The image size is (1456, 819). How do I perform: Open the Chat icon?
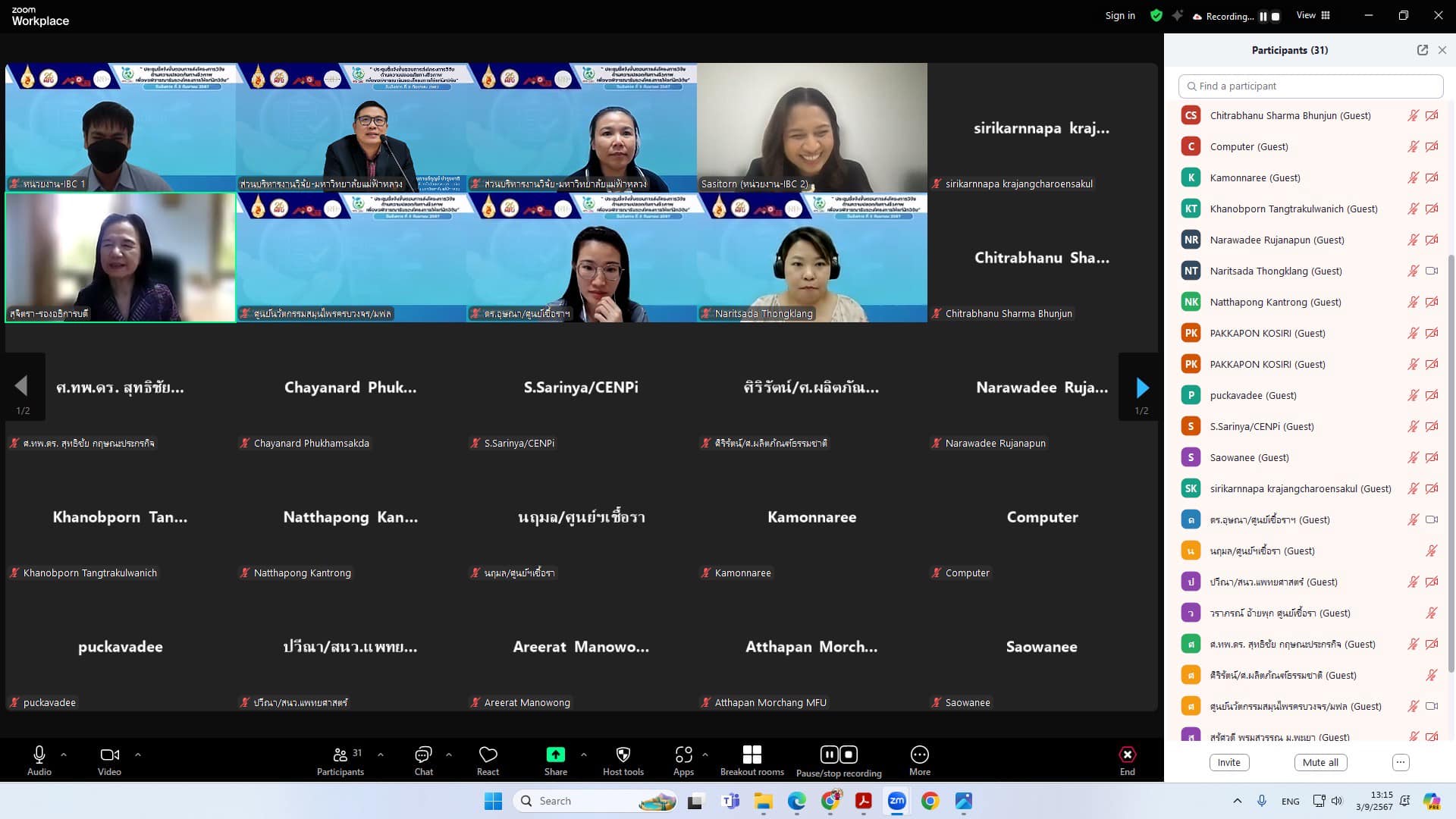coord(423,755)
